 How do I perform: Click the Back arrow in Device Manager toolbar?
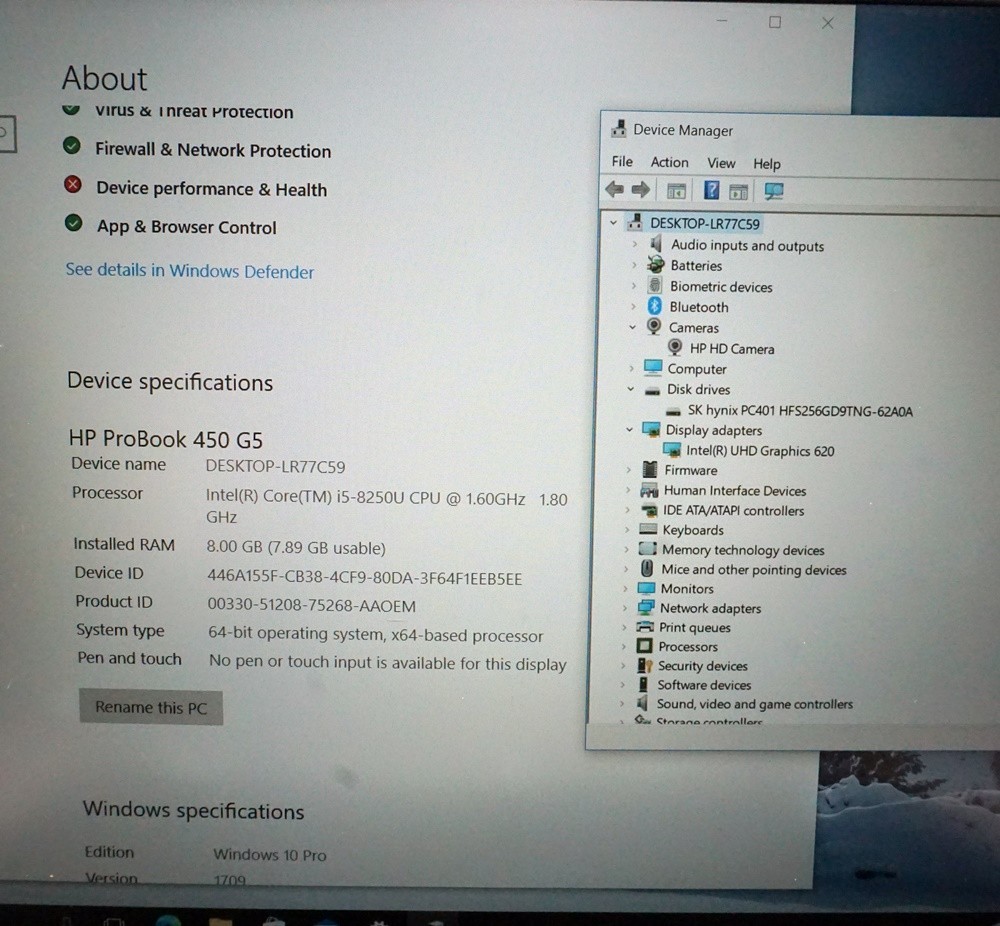(x=614, y=189)
